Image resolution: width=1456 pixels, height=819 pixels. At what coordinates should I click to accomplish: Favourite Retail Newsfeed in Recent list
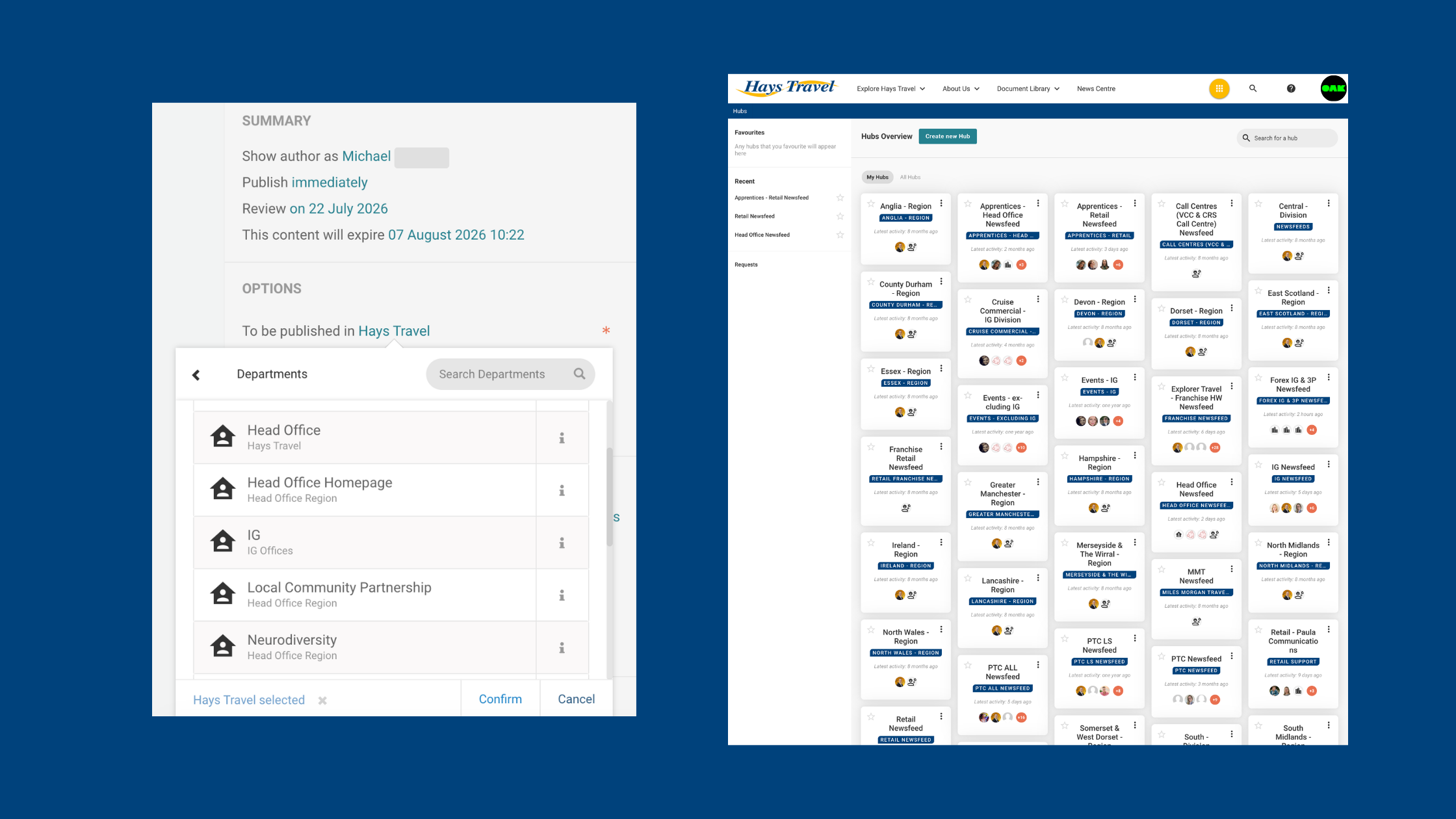pyautogui.click(x=840, y=216)
